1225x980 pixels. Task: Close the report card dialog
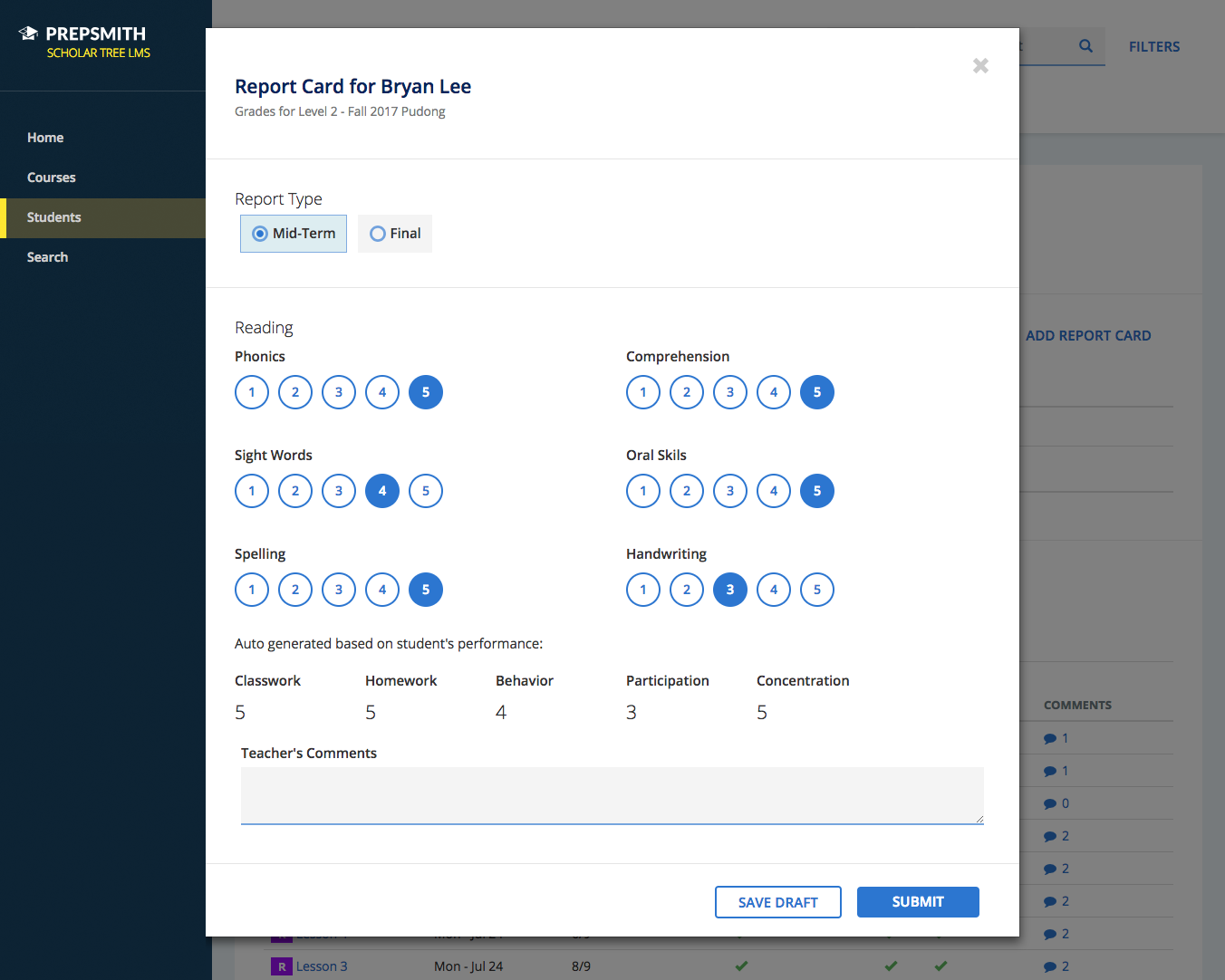[x=980, y=65]
